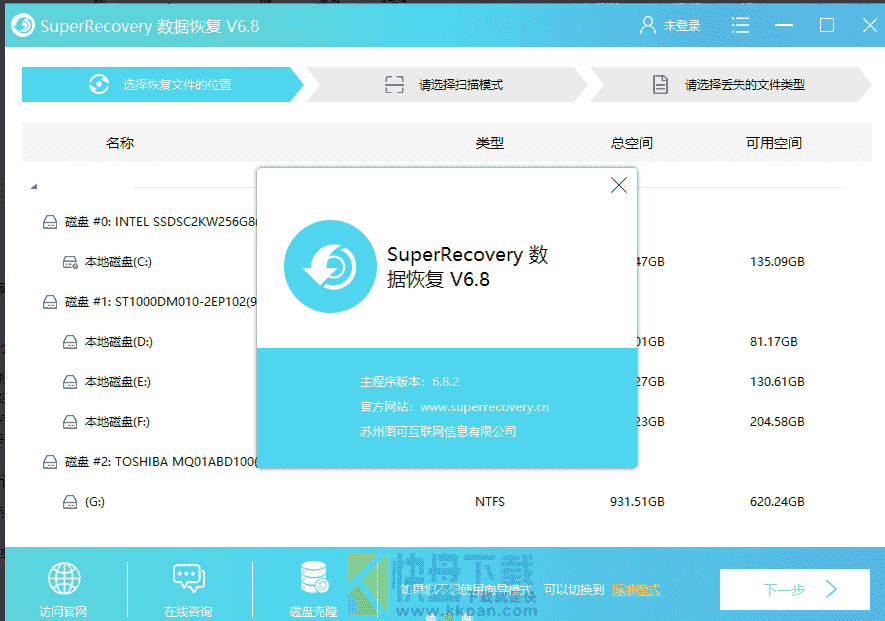
Task: Select 本地磁盘(C:) drive
Action: pos(118,262)
